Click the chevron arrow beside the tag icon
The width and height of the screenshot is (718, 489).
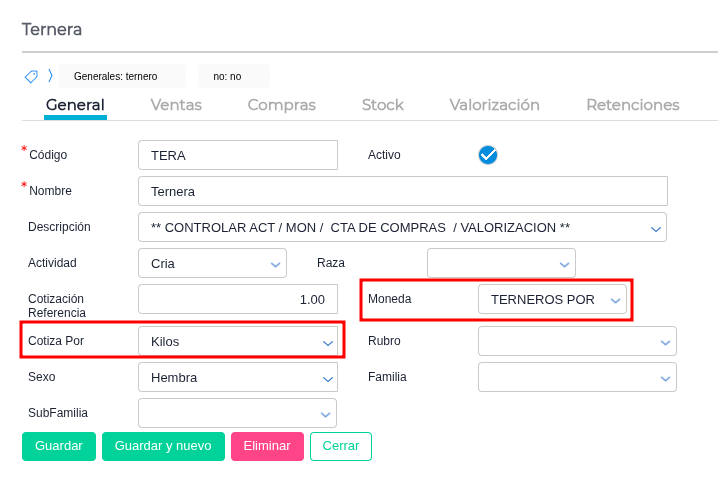[49, 76]
